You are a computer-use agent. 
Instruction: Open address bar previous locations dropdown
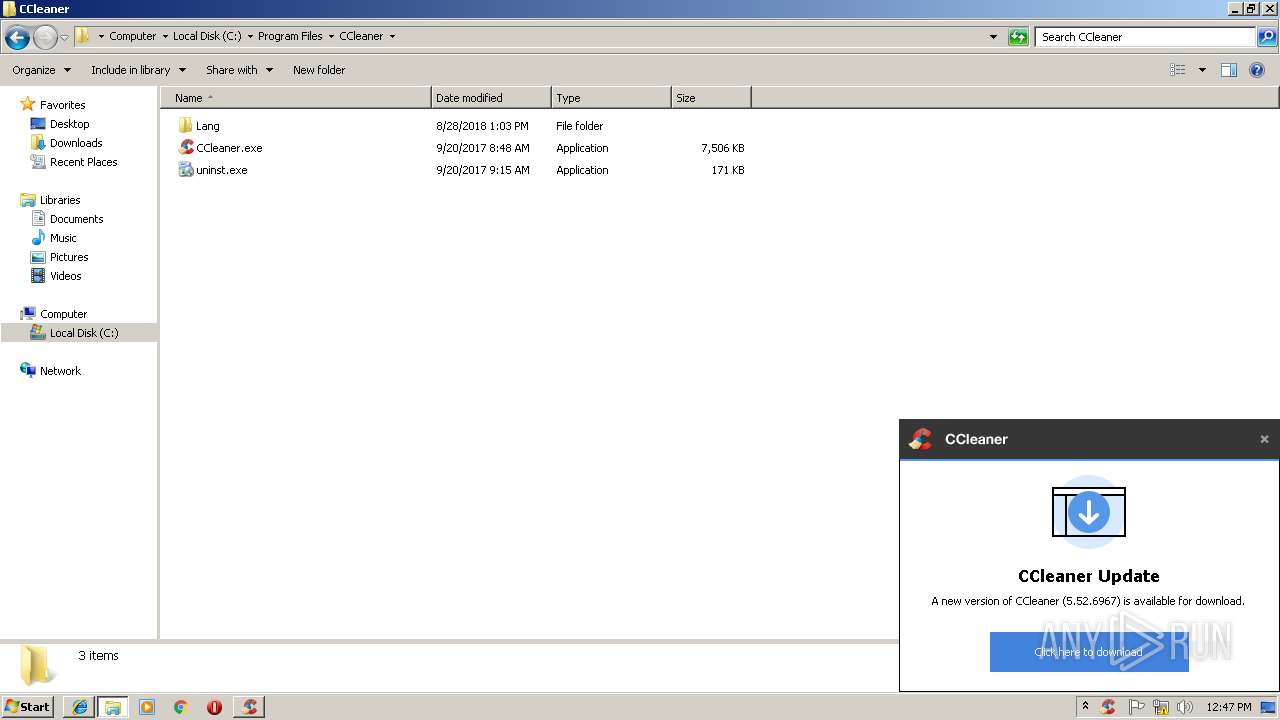[993, 36]
